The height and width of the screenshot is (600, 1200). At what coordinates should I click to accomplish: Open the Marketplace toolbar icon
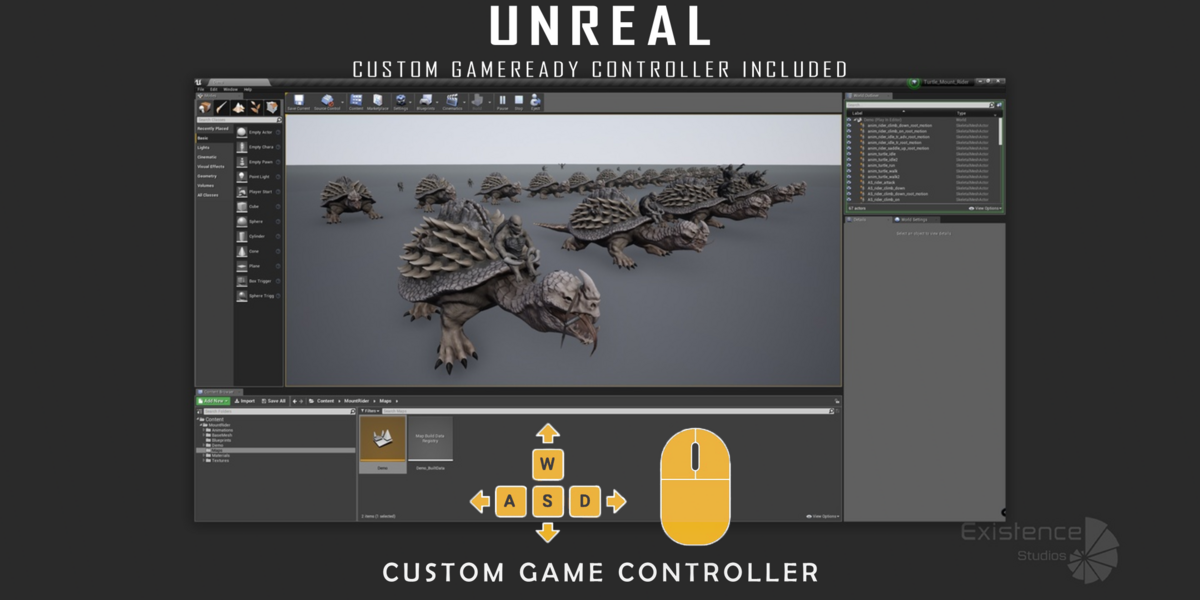point(377,101)
